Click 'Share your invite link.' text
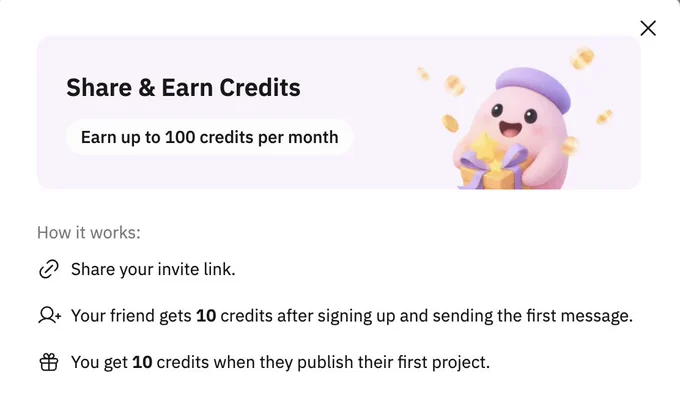Image resolution: width=680 pixels, height=401 pixels. coord(153,269)
